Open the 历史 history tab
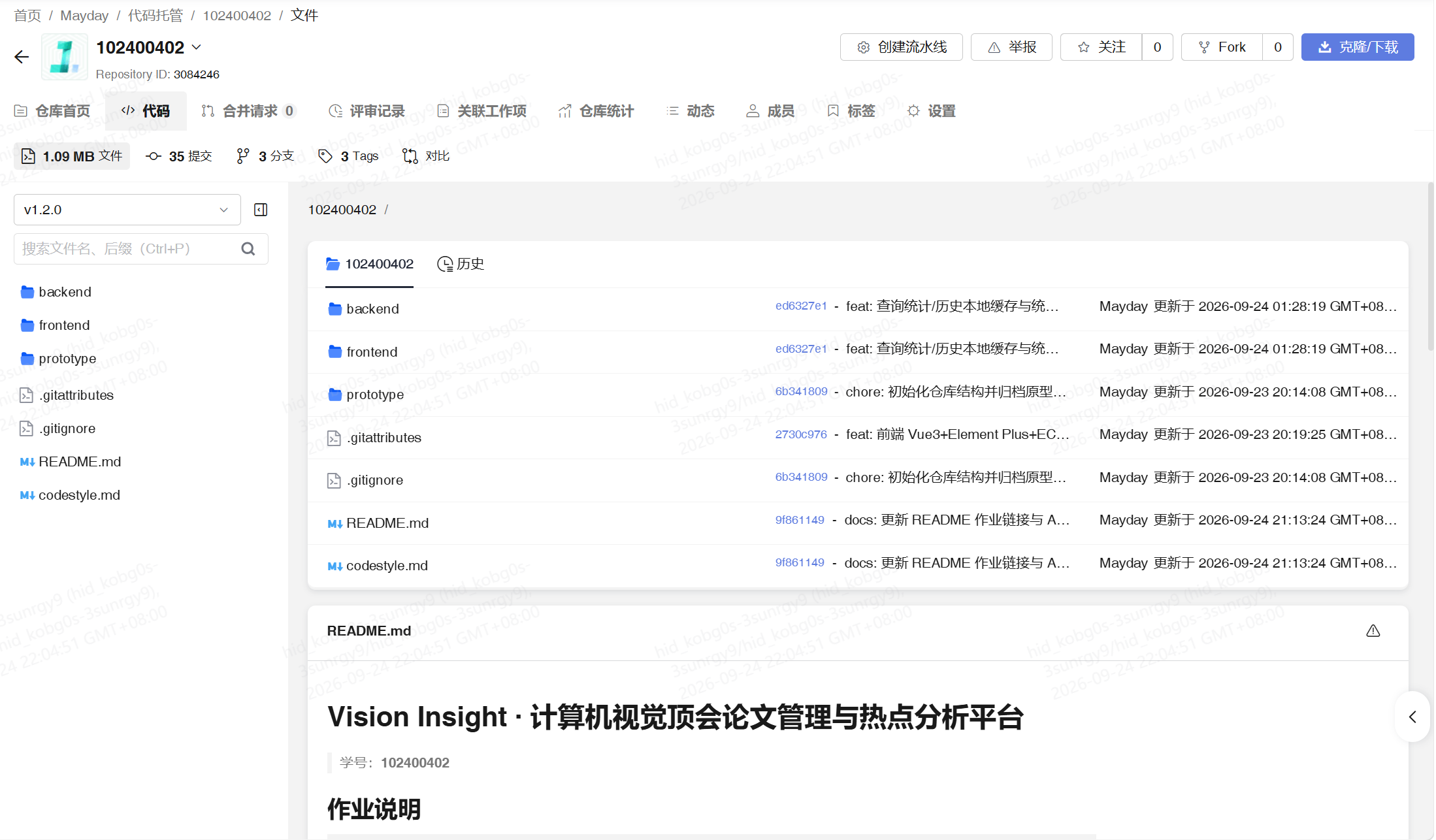 pyautogui.click(x=461, y=264)
